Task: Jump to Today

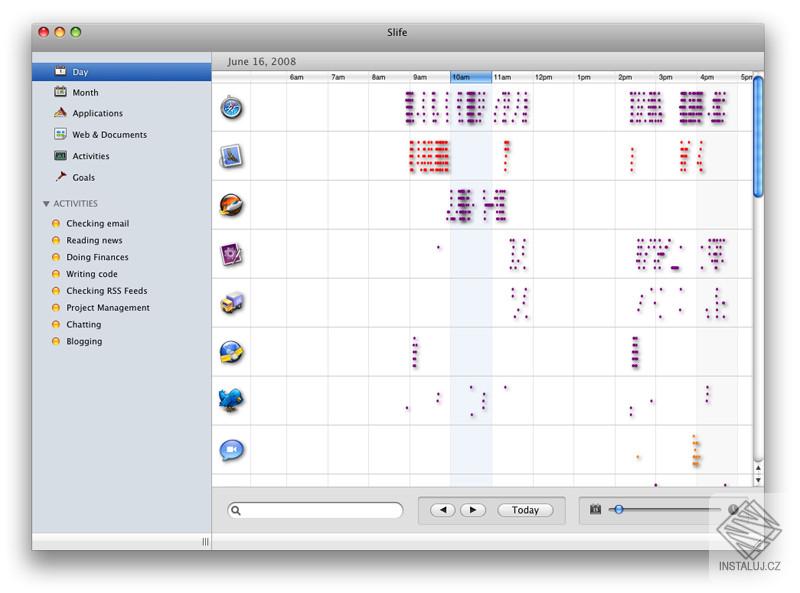Action: coord(525,510)
